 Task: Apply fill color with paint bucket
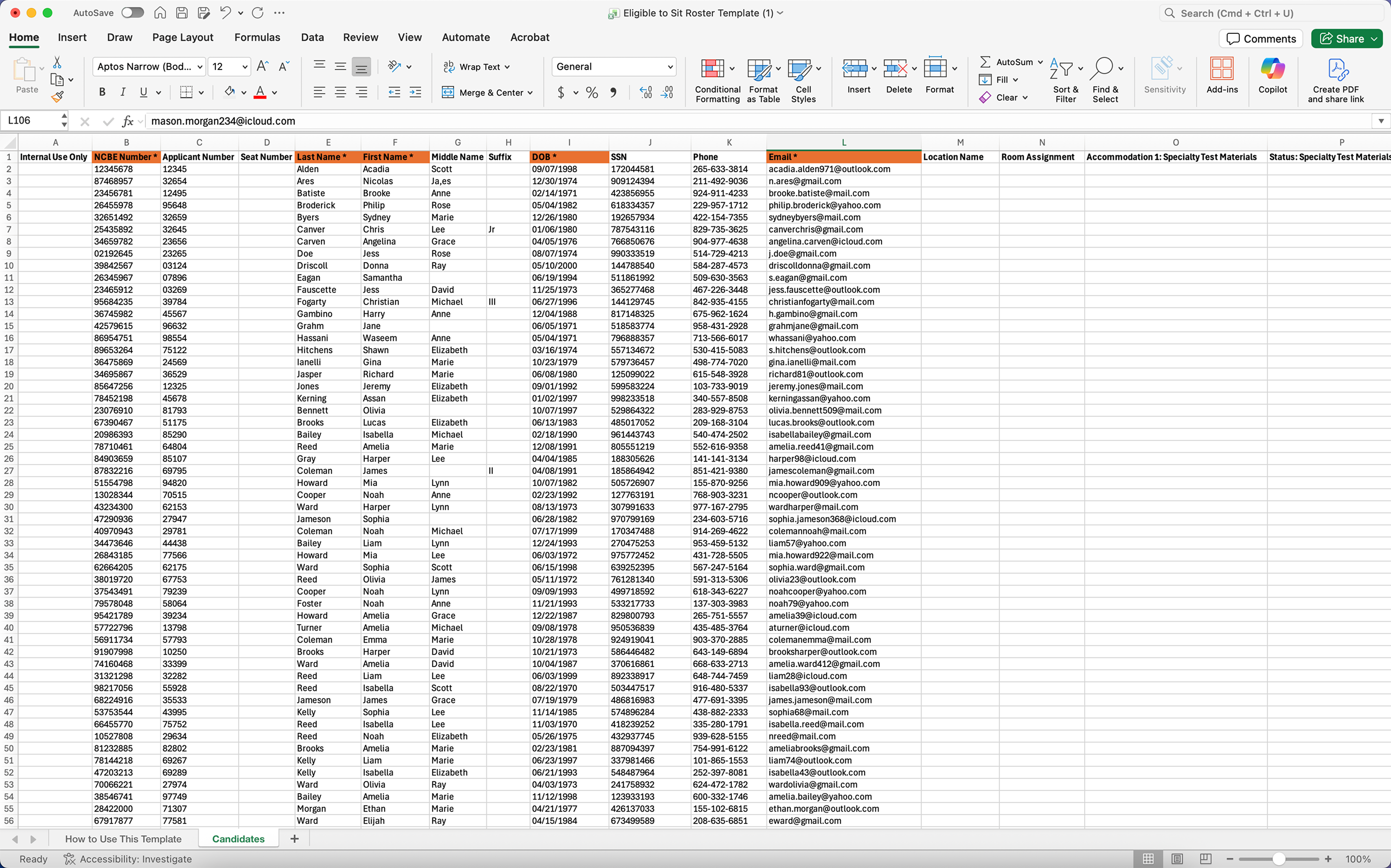point(230,92)
